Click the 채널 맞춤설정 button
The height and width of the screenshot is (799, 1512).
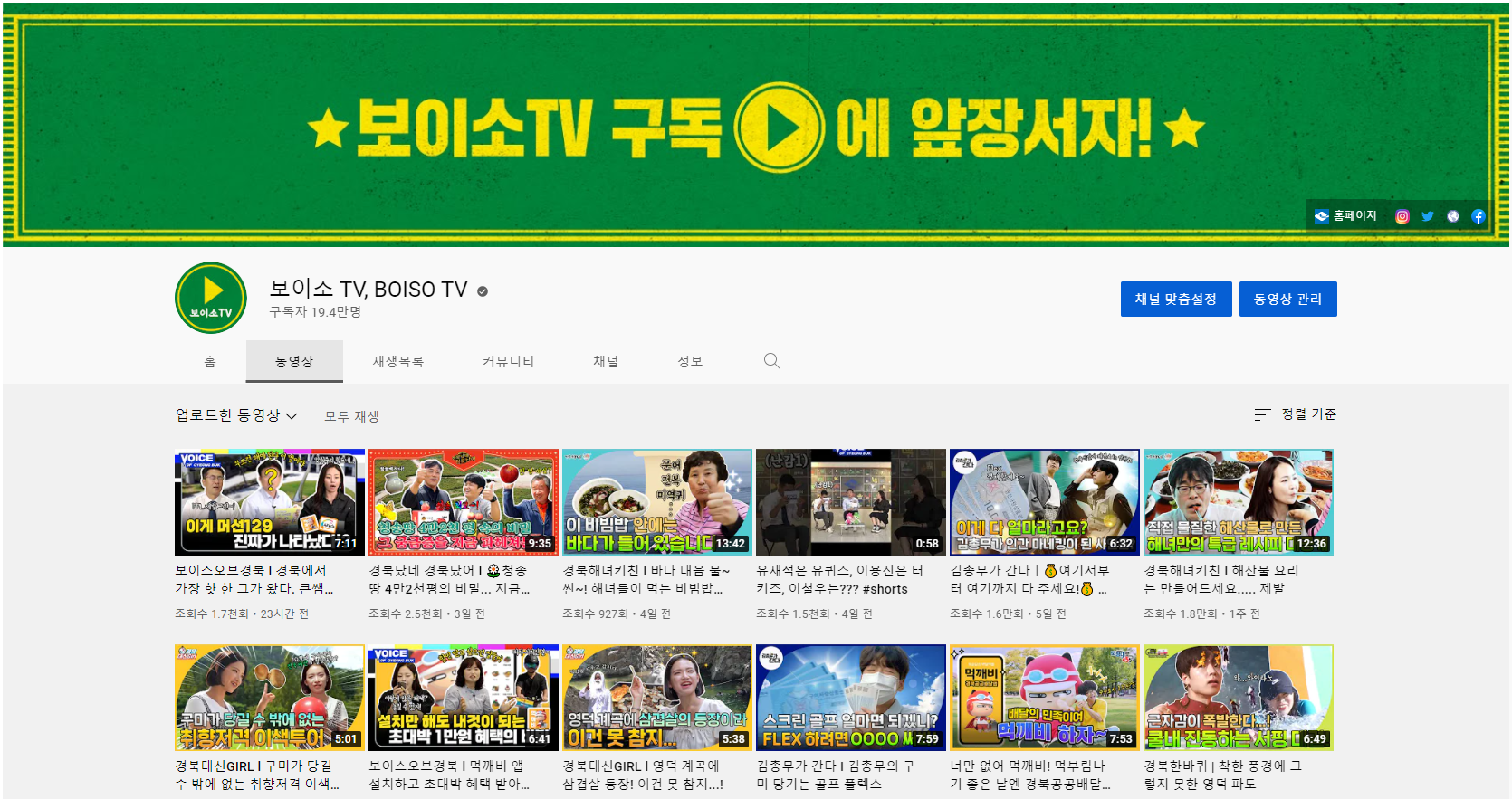coord(1176,299)
